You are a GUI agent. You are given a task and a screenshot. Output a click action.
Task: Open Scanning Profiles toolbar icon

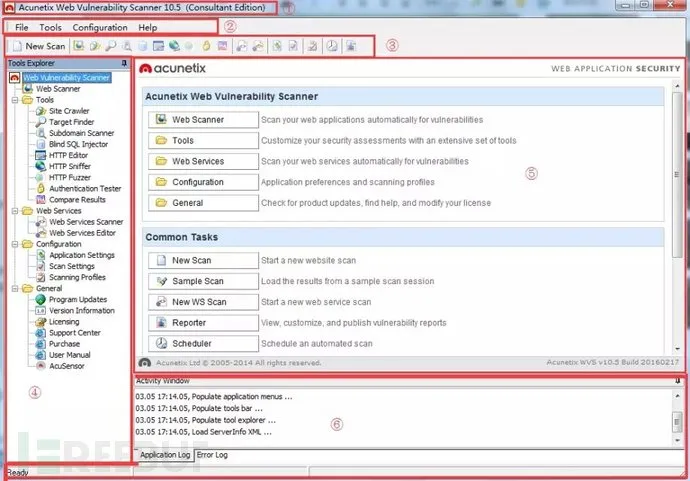pos(312,46)
